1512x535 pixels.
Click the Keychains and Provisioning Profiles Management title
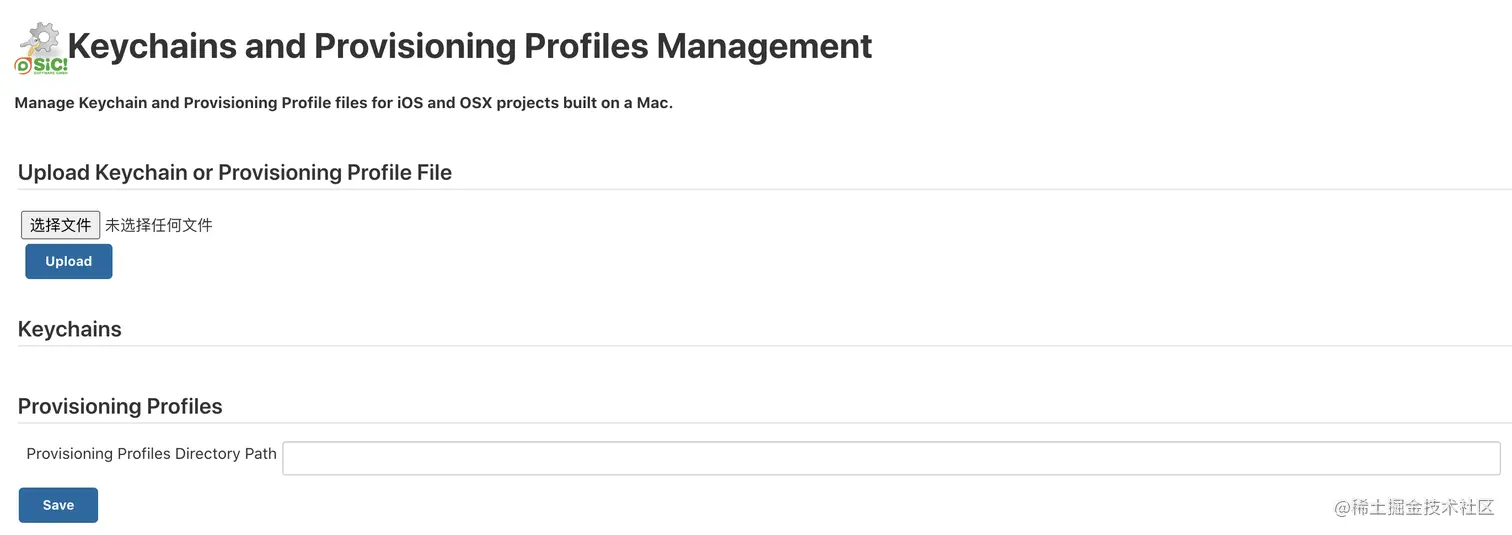[470, 46]
